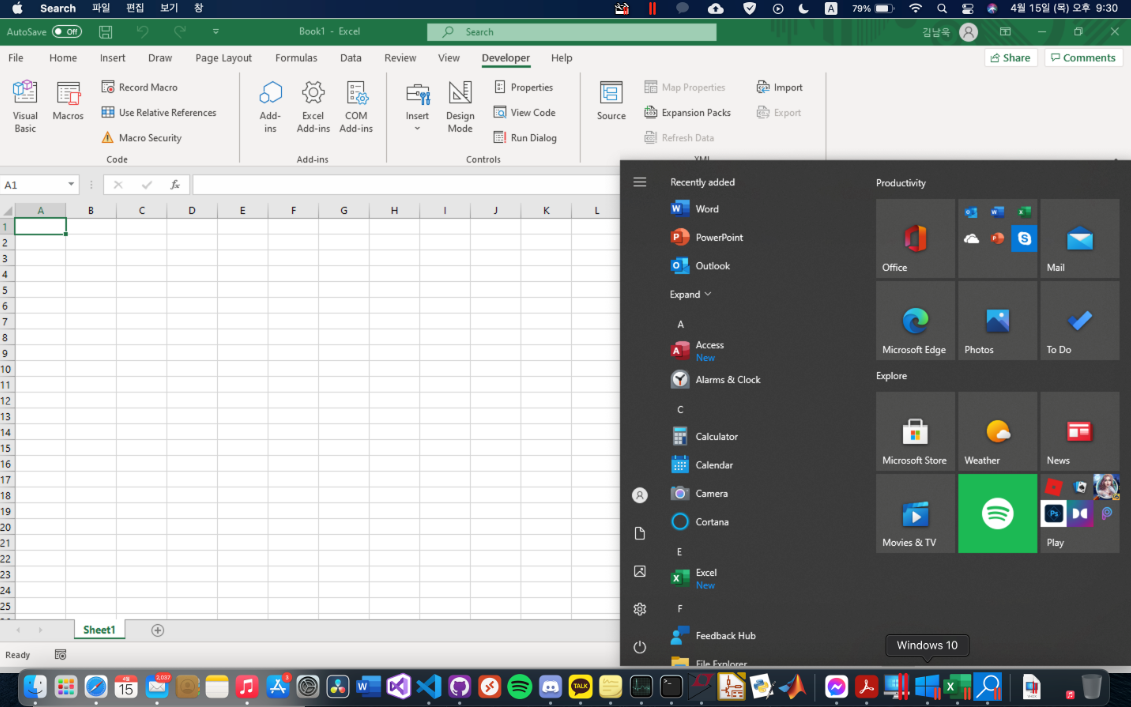Open the Mail tile

tap(1080, 238)
